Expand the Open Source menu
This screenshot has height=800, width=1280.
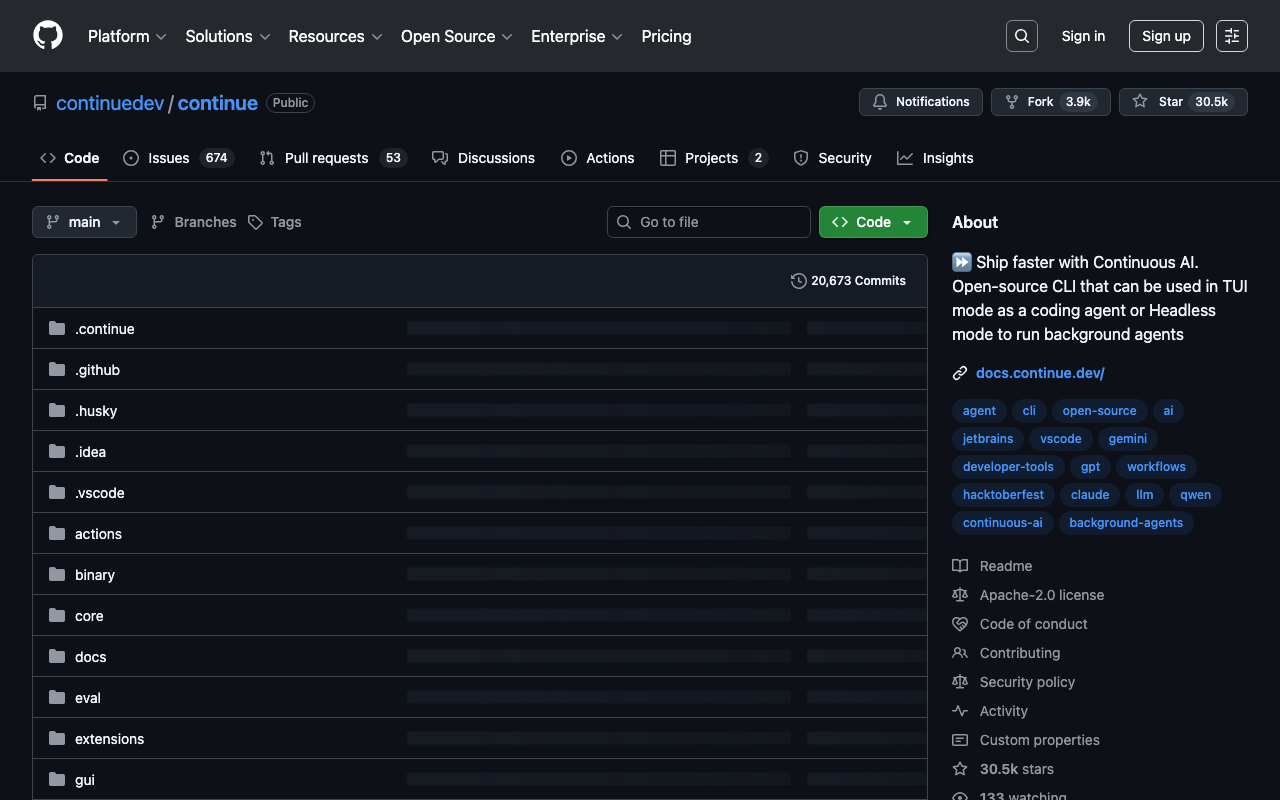[x=456, y=36]
